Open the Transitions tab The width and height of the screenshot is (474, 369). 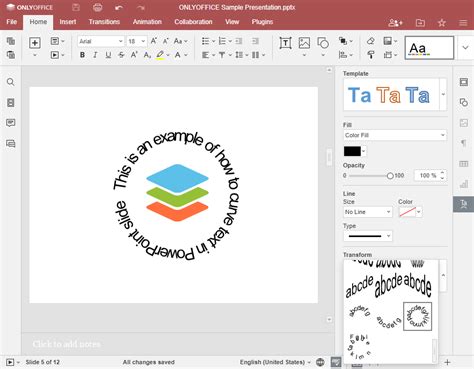pyautogui.click(x=104, y=22)
